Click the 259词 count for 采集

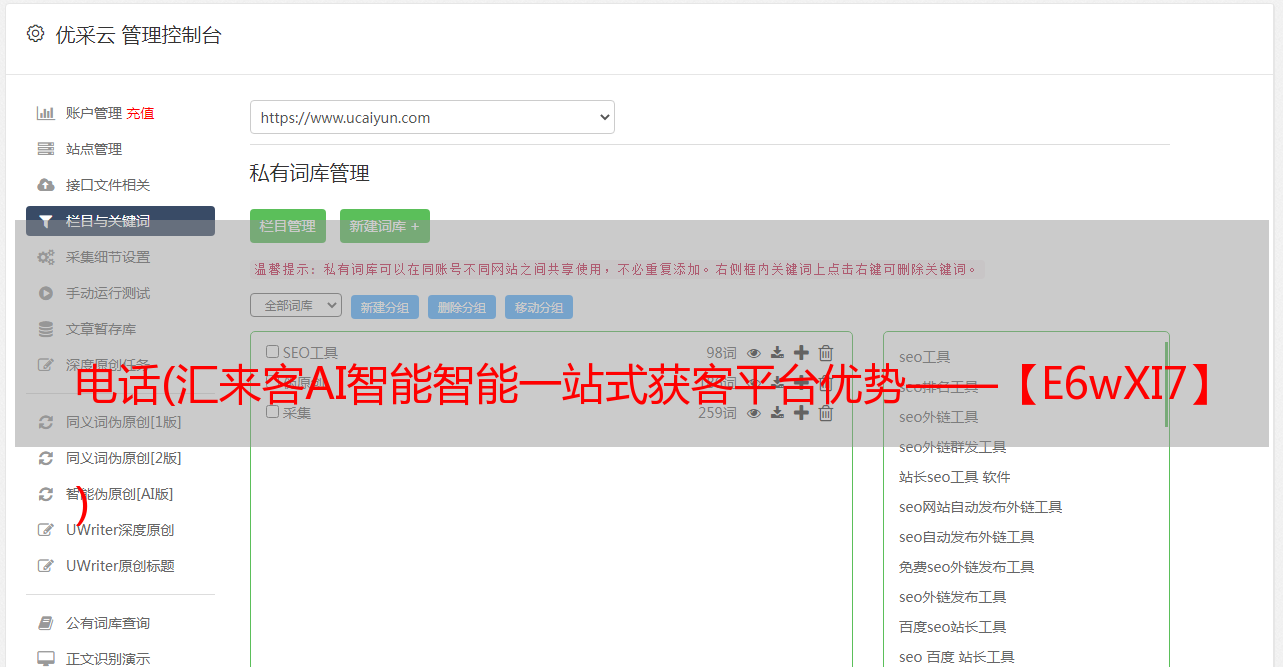[x=717, y=412]
